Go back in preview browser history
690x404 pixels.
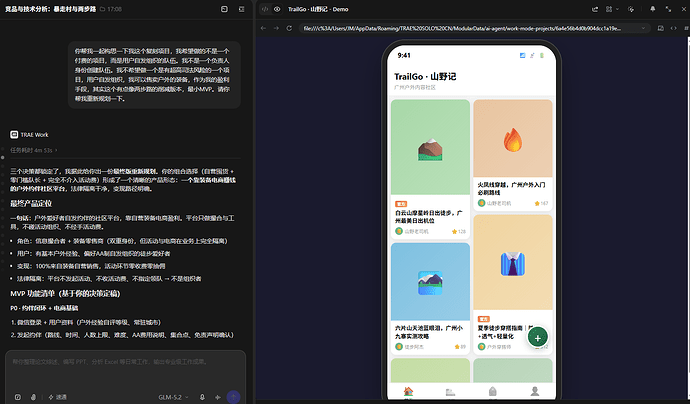coord(263,28)
